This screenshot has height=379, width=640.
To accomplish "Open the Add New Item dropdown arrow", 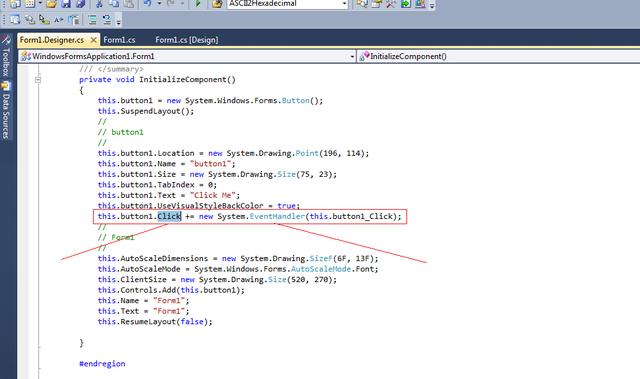I will (40, 4).
